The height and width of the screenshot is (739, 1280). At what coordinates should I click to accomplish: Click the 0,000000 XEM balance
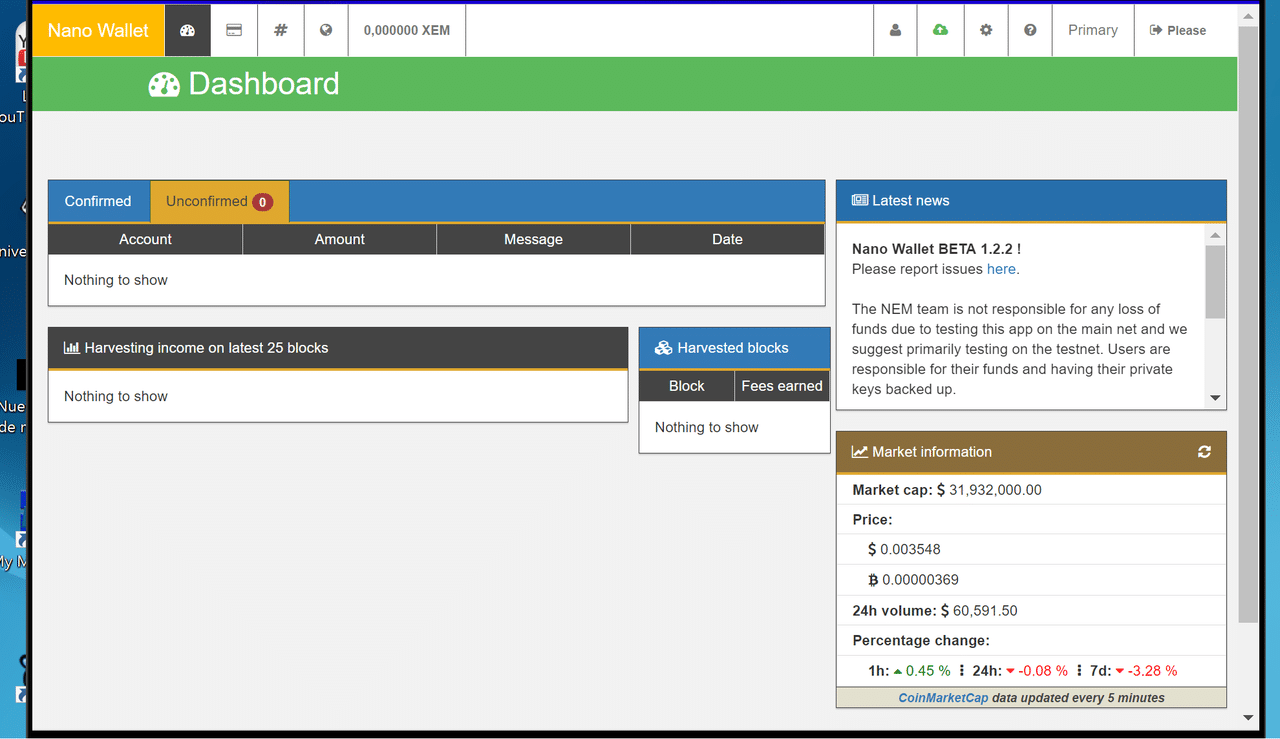tap(407, 30)
